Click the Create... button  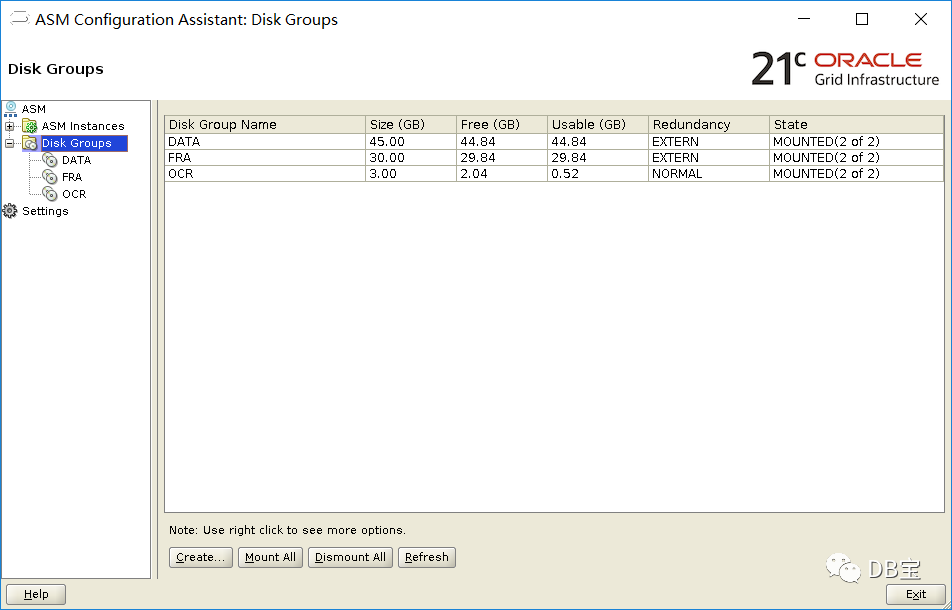(200, 557)
